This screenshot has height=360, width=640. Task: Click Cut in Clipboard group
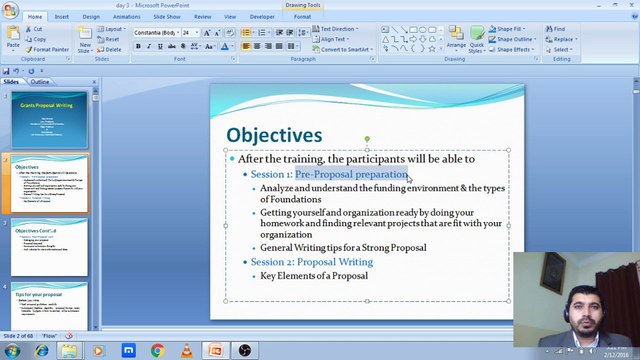33,29
